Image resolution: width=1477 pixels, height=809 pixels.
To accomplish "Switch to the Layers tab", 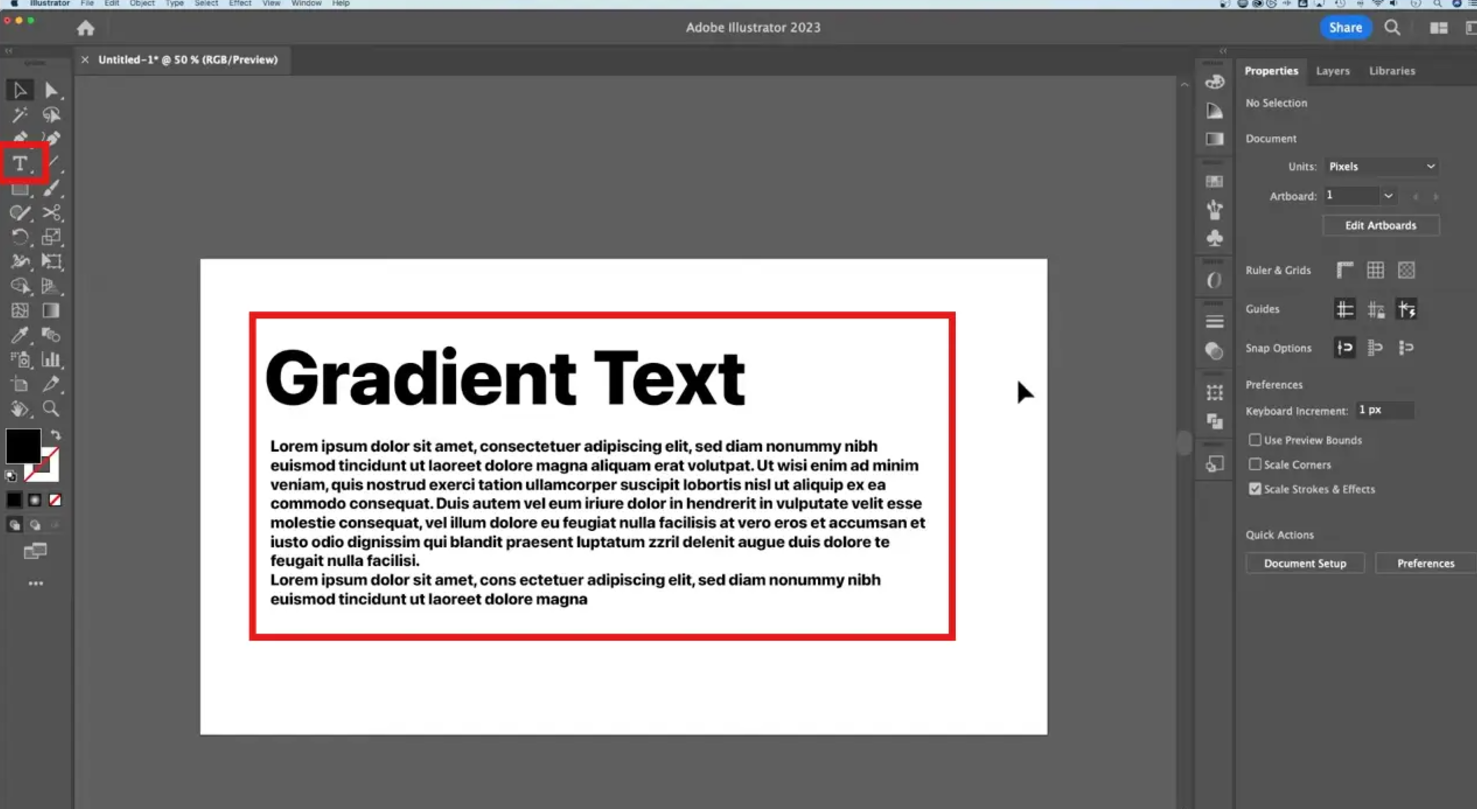I will point(1333,71).
